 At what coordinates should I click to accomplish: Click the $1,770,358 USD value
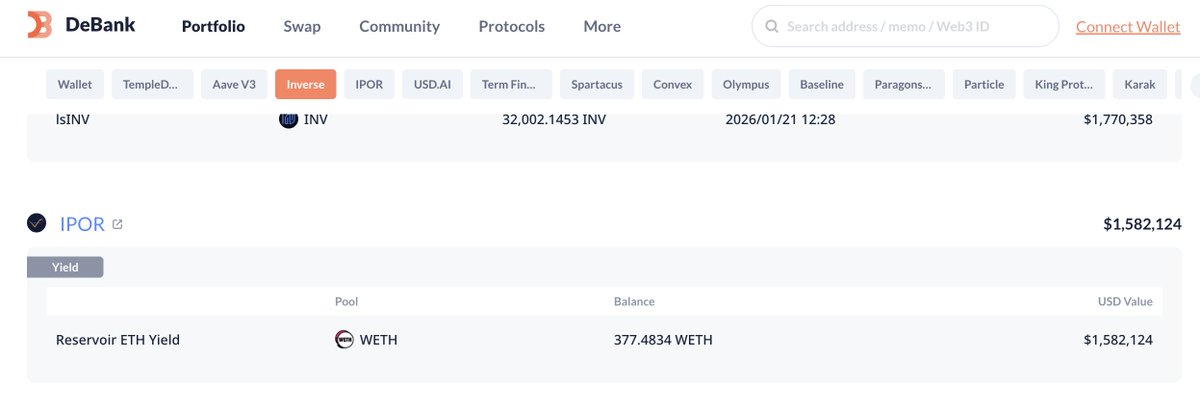pyautogui.click(x=1118, y=120)
